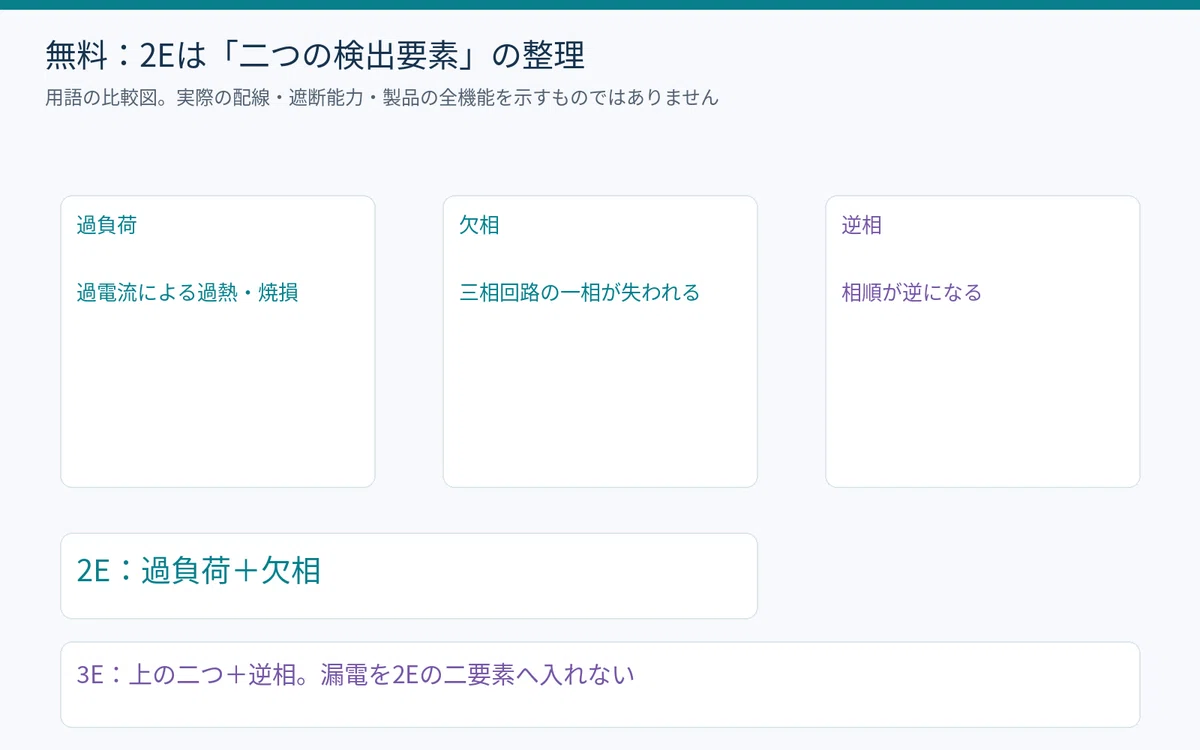Click the 2E:過負荷+欠相 box
This screenshot has width=1200, height=750.
409,576
